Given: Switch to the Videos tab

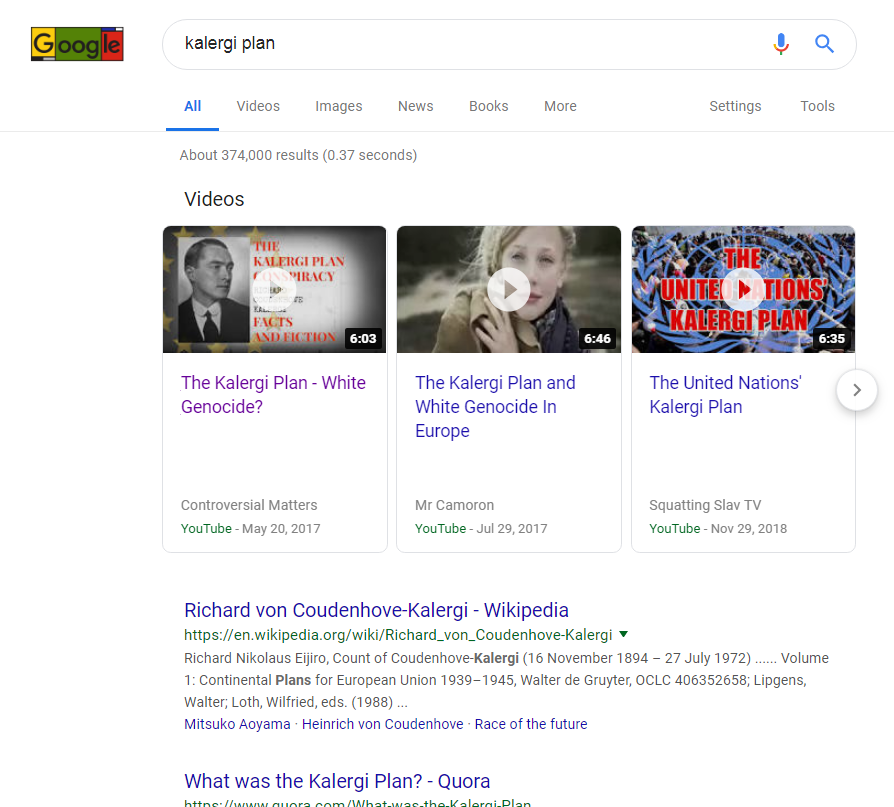Looking at the screenshot, I should tap(258, 106).
